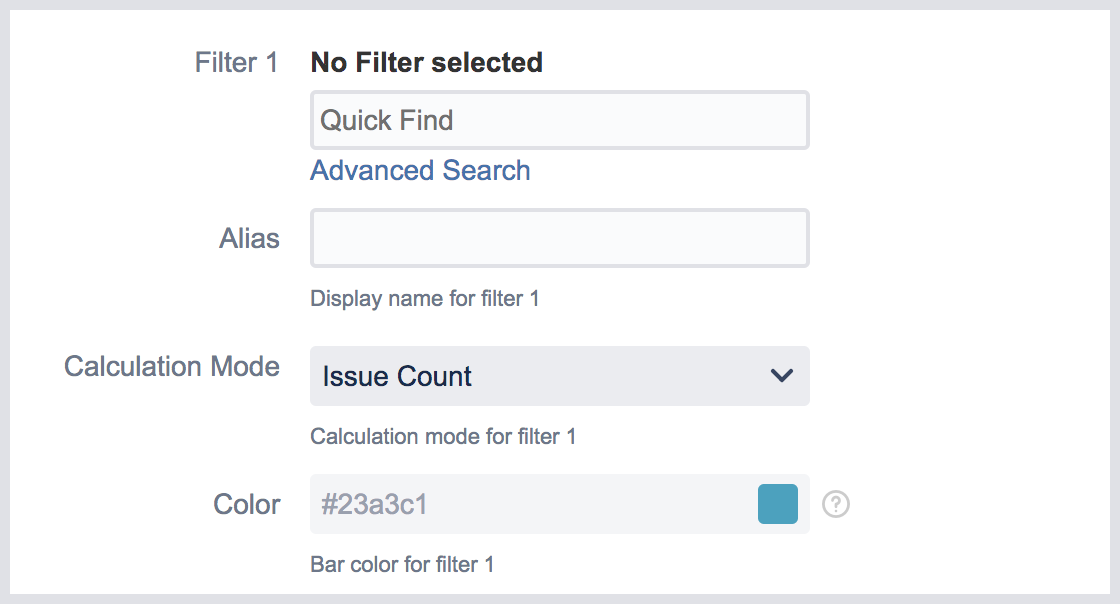The width and height of the screenshot is (1120, 604).
Task: Open the Advanced Search link
Action: [420, 171]
